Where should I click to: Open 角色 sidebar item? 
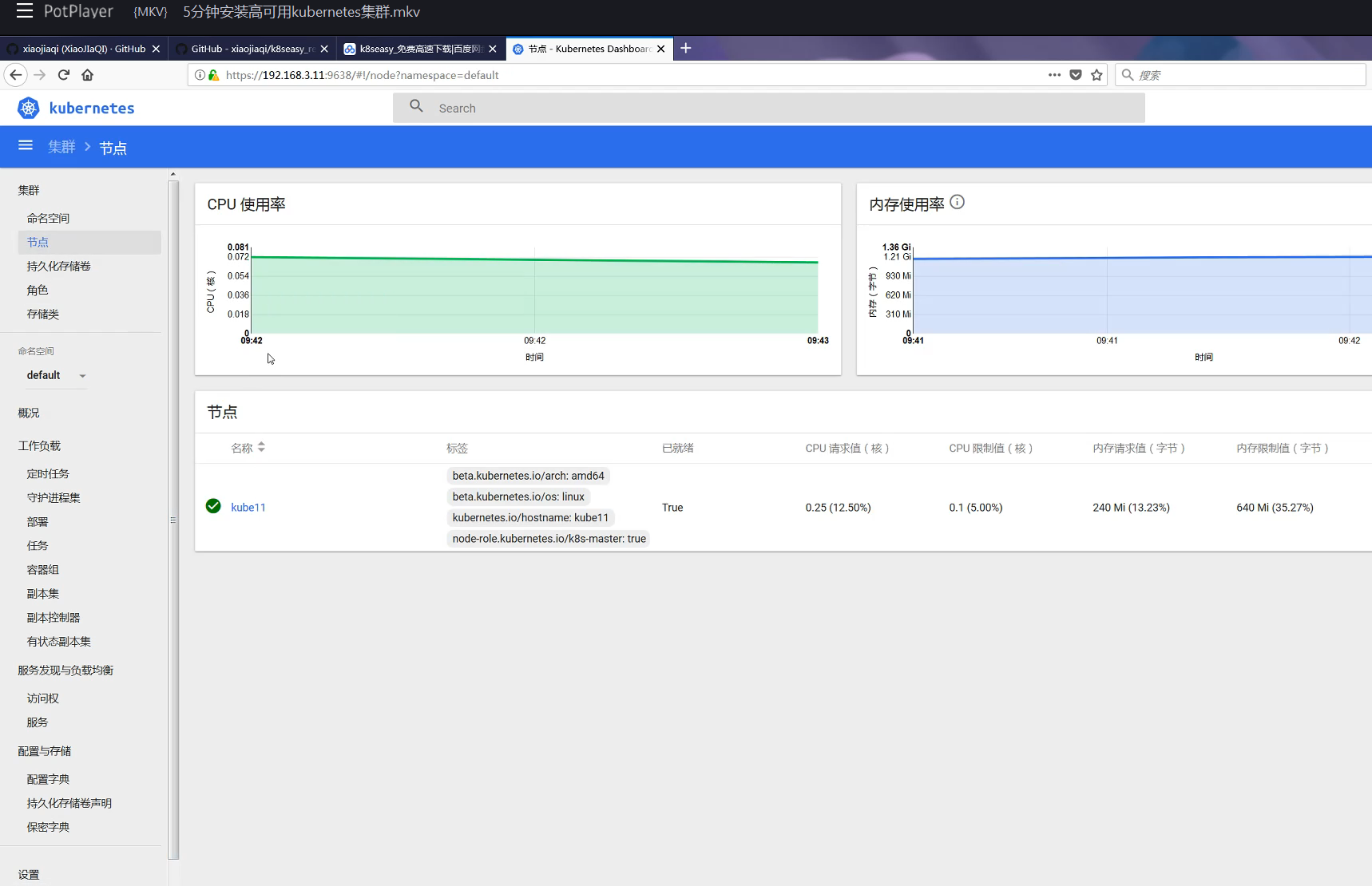click(38, 290)
